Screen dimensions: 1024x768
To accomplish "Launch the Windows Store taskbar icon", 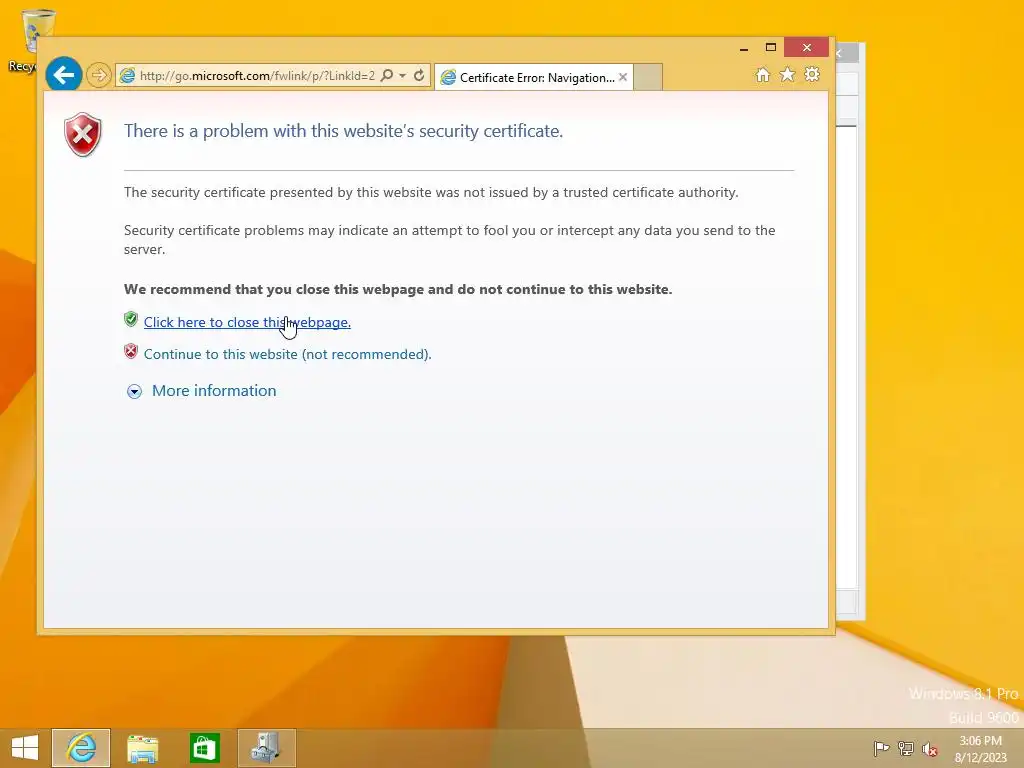I will click(204, 748).
